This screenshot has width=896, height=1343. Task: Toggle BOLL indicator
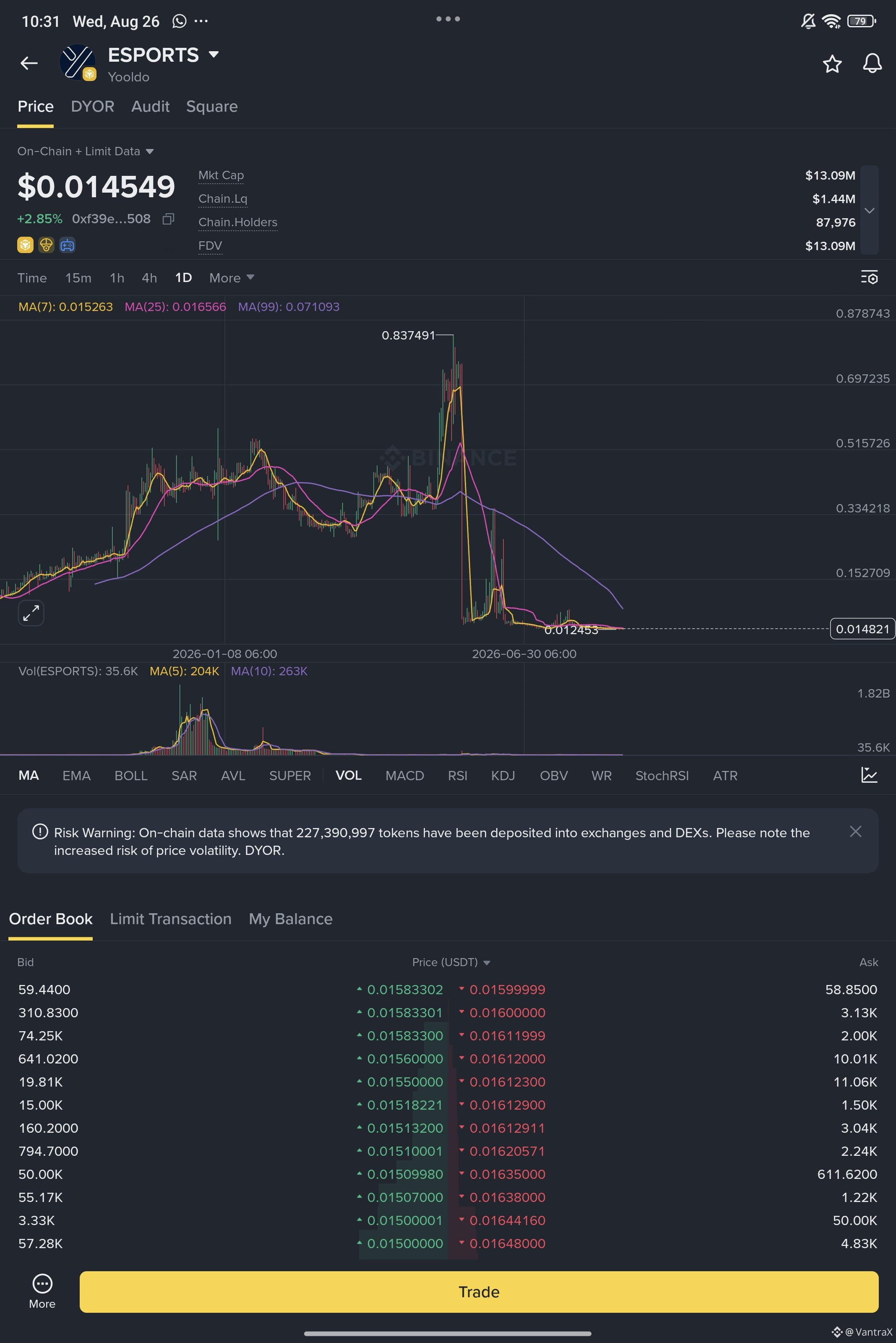131,776
